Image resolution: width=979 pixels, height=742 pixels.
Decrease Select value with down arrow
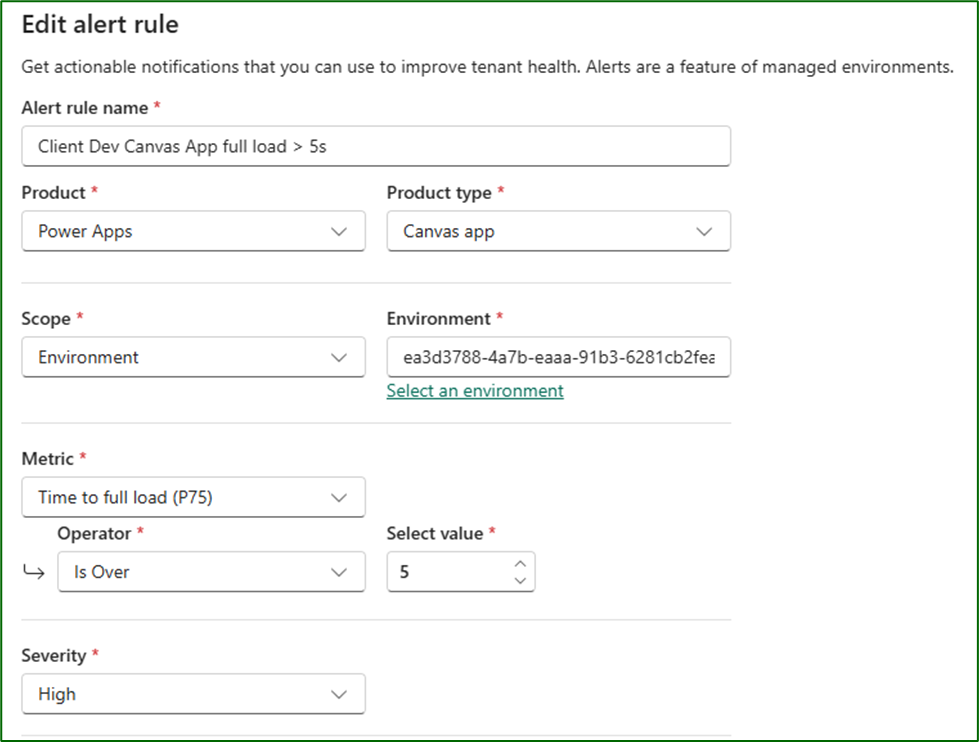pyautogui.click(x=519, y=581)
